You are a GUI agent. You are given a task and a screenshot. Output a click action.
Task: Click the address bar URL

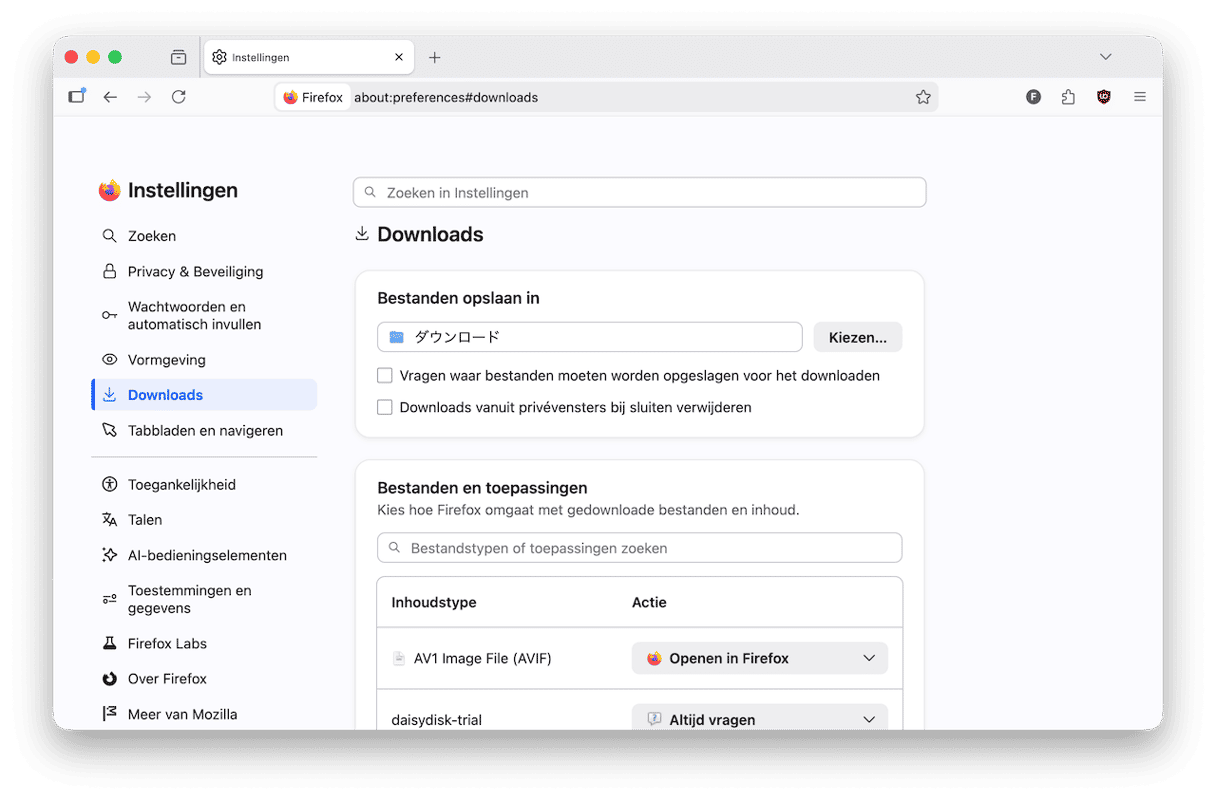click(x=446, y=97)
